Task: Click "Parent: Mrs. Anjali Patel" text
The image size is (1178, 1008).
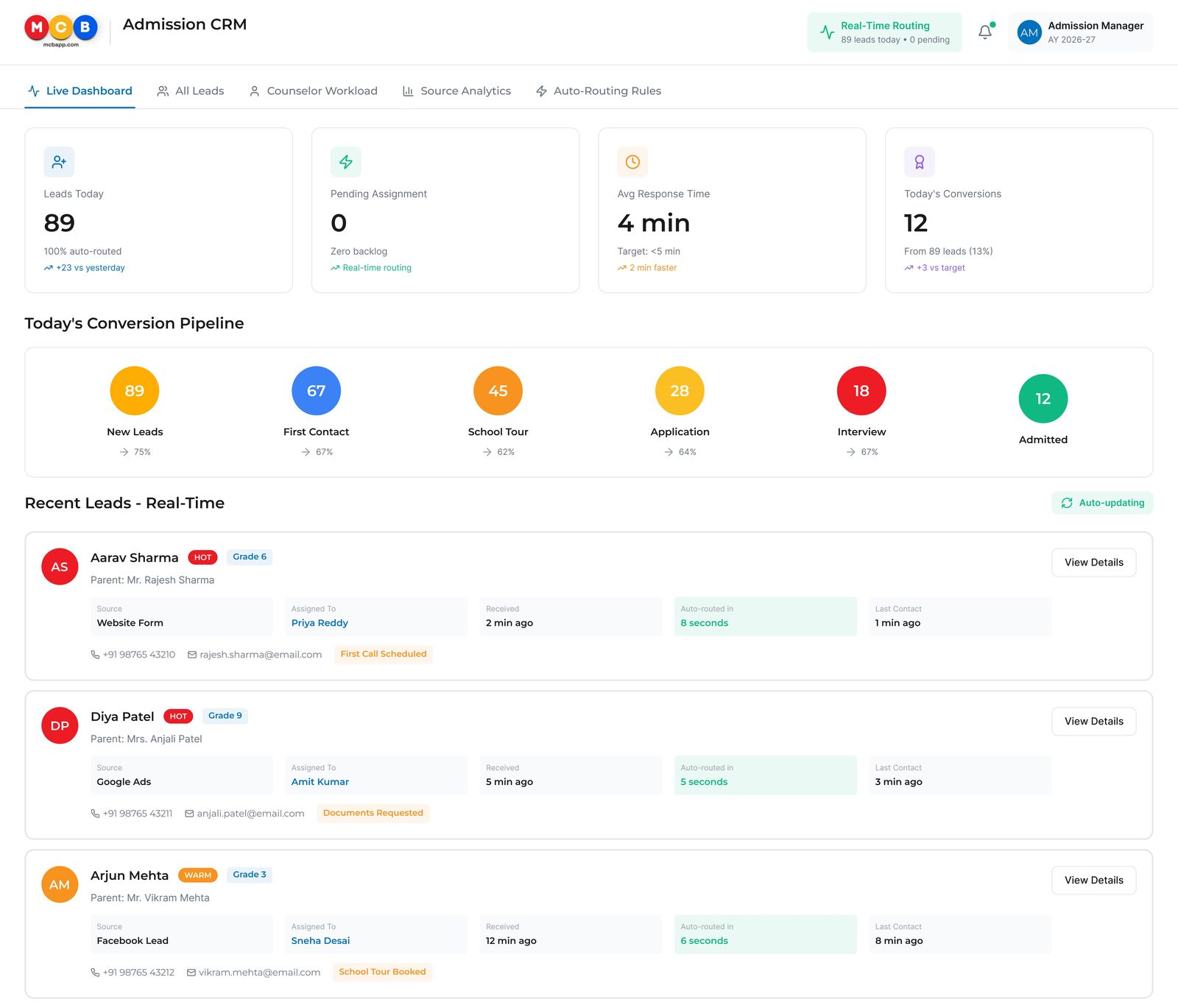Action: pyautogui.click(x=146, y=739)
